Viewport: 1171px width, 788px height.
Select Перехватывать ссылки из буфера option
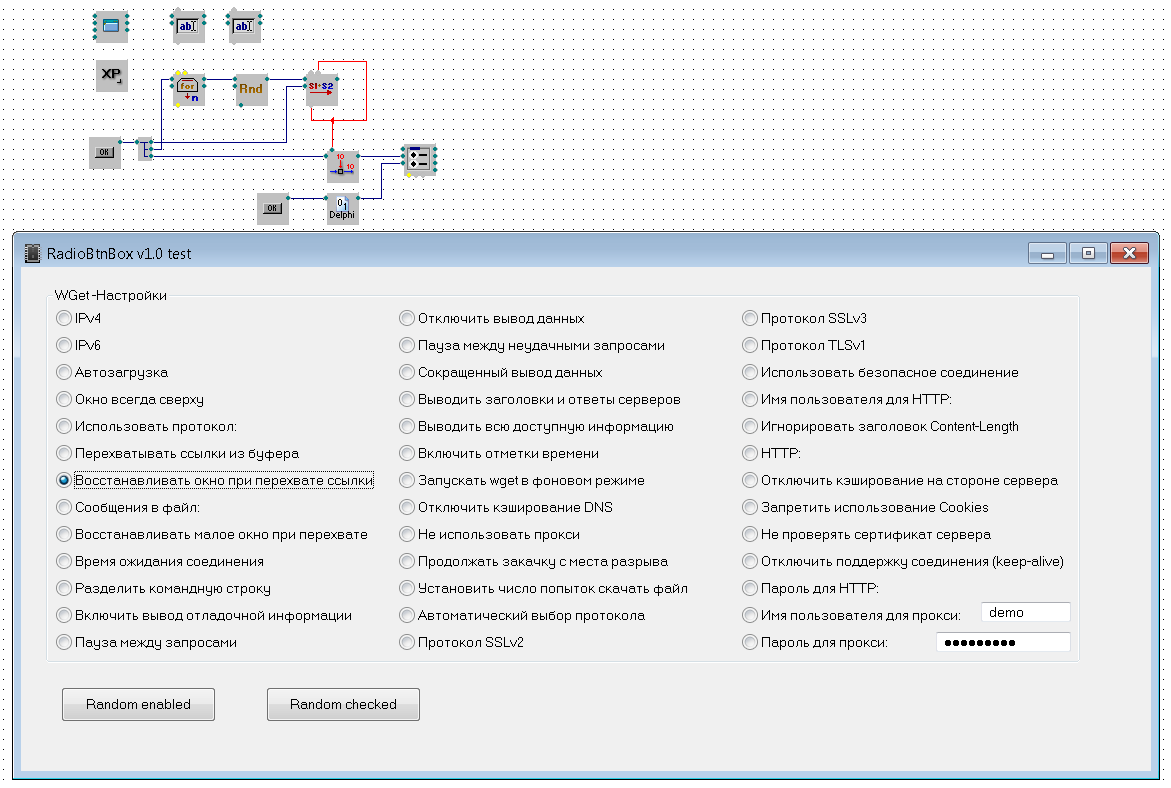click(178, 453)
